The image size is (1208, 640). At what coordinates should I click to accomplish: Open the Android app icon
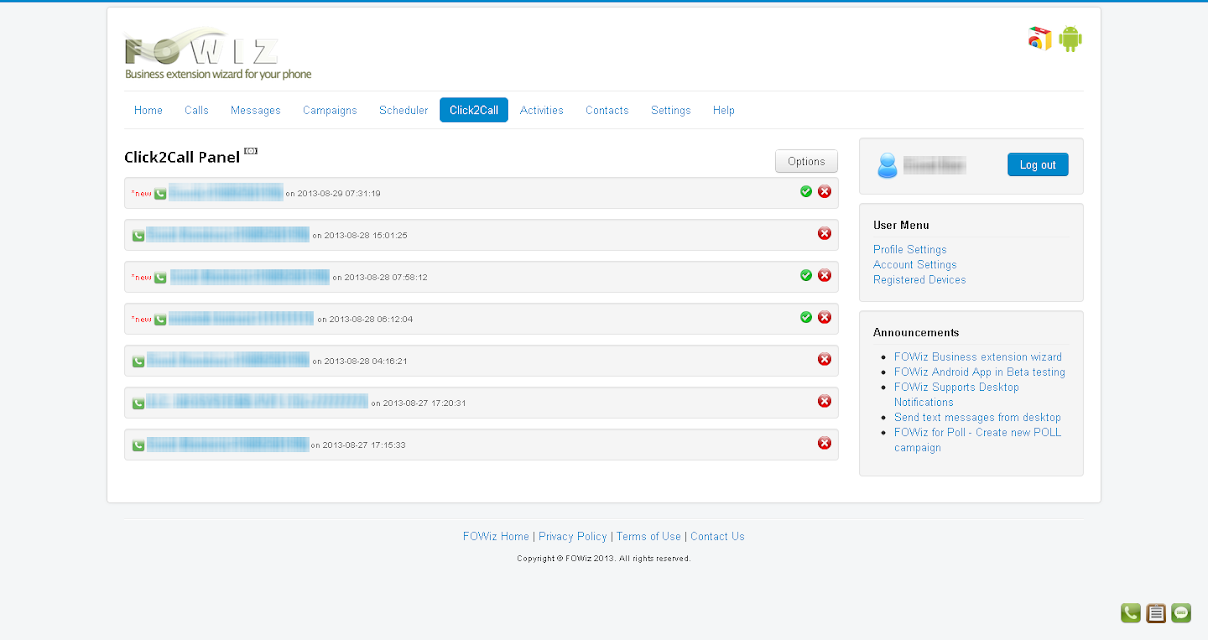(x=1071, y=39)
